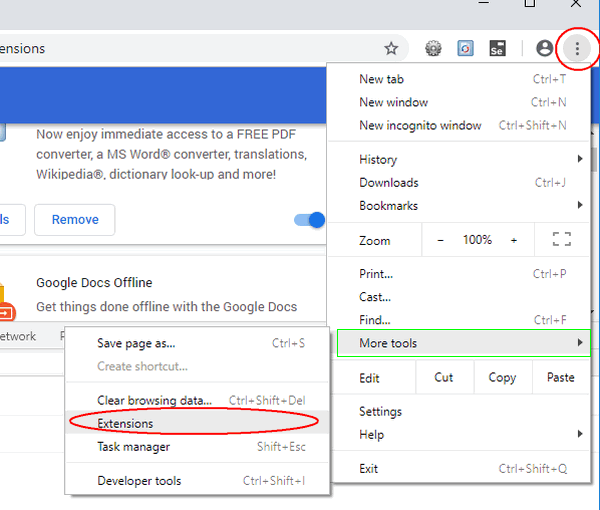Open Extensions from More tools submenu

[197, 423]
